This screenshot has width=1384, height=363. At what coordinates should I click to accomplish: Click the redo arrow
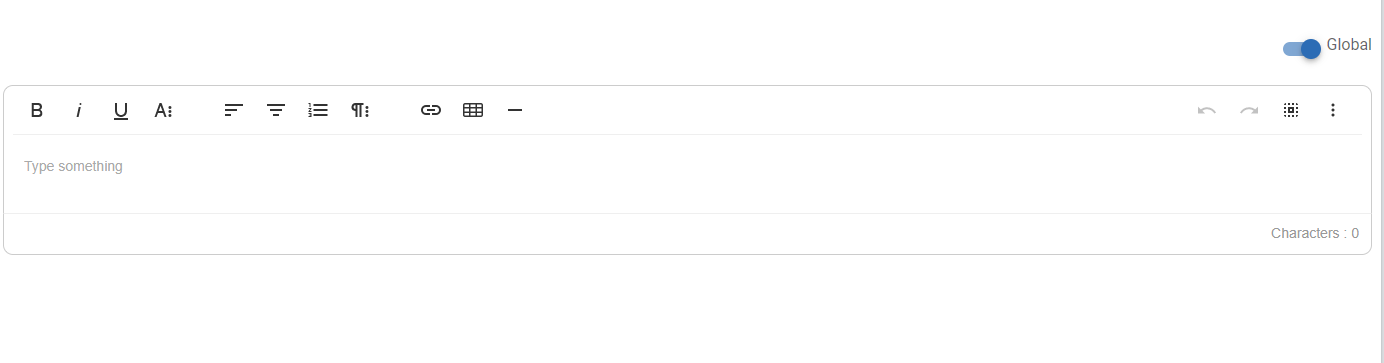(x=1249, y=110)
